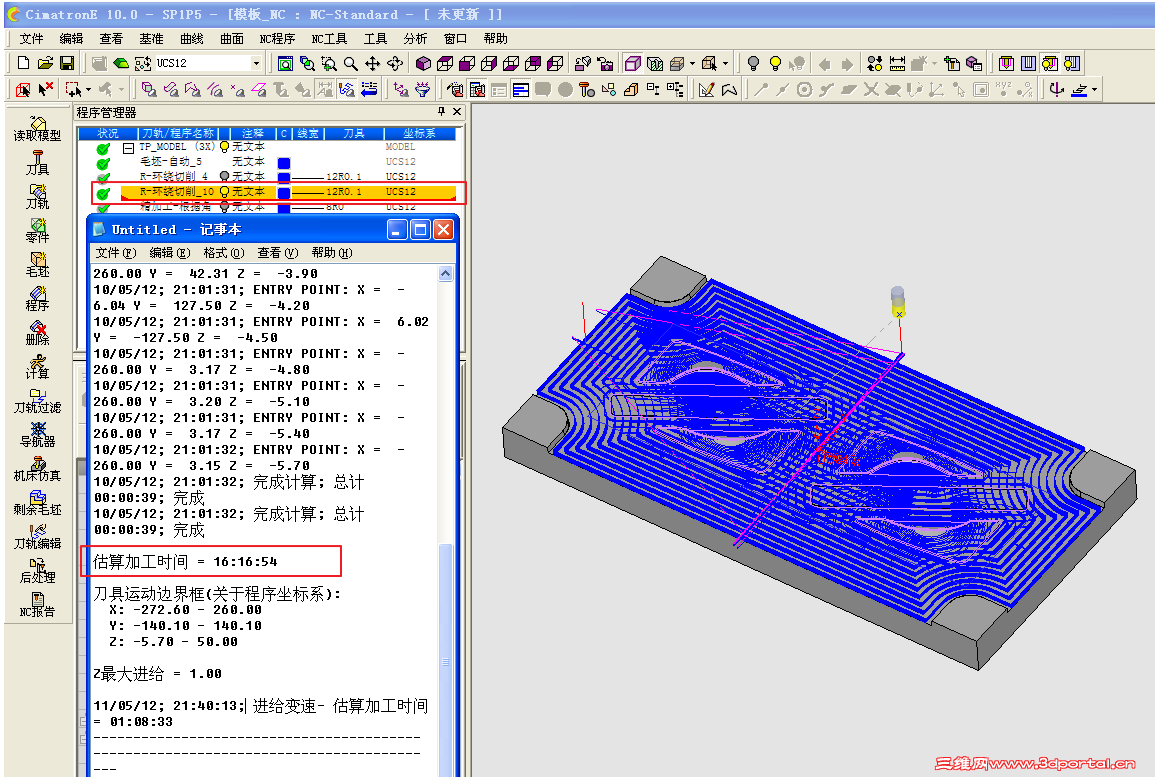Open 剩余毛坯 remaining stock
Screen dimensions: 1155x777
pyautogui.click(x=38, y=502)
